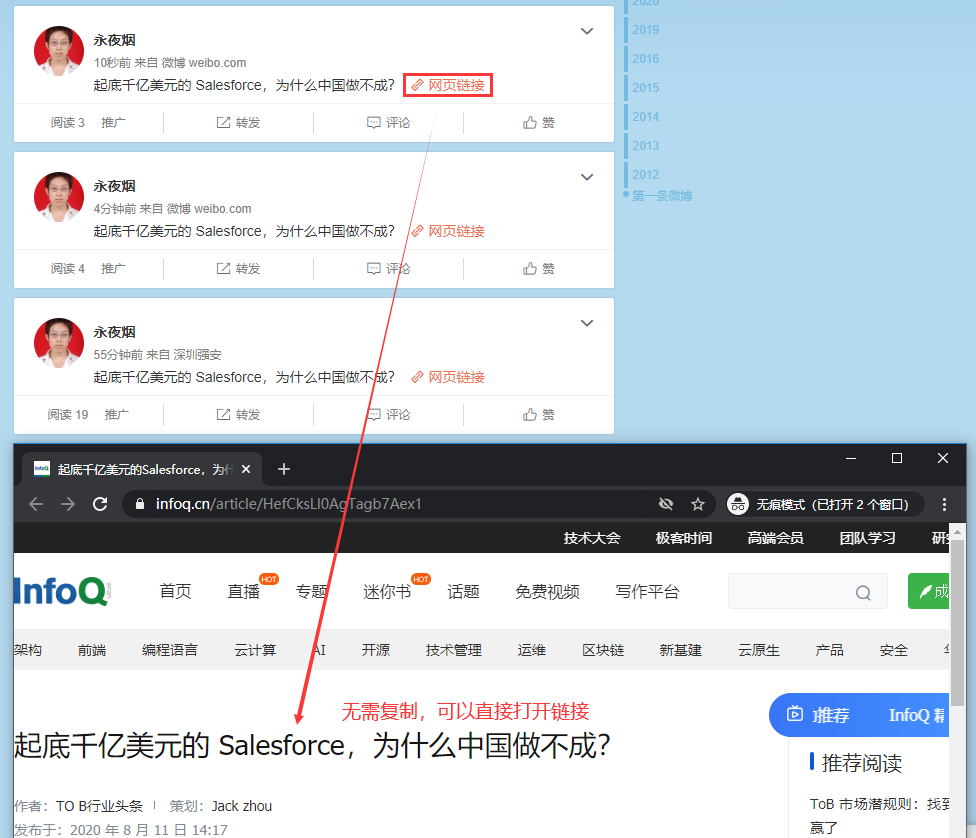Select 云计算 category tab
Screen dimensions: 976x838
click(x=255, y=650)
